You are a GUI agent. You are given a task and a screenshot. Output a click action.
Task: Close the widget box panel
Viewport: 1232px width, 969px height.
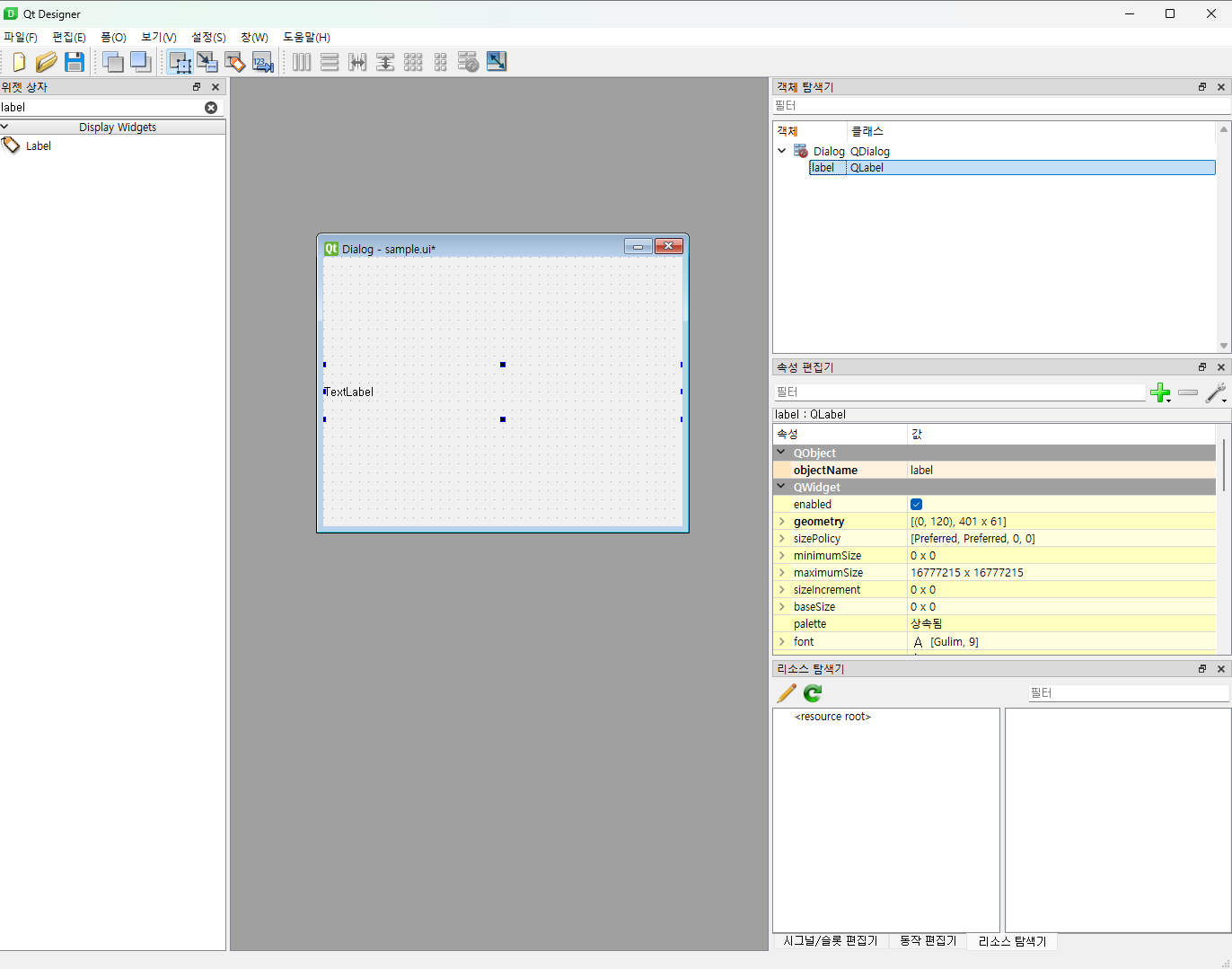point(216,87)
